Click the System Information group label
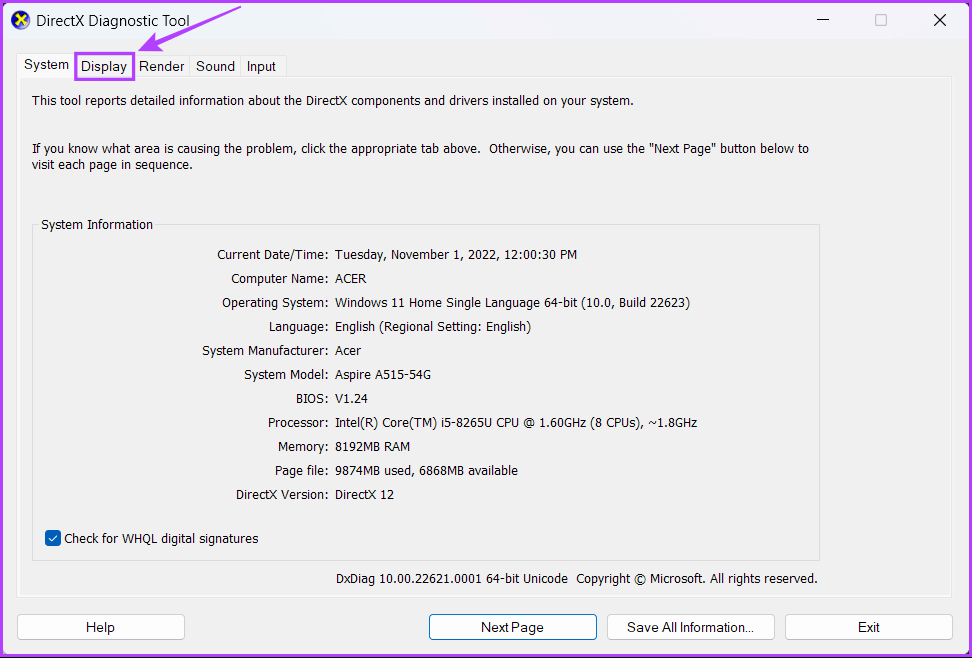Viewport: 972px width, 658px height. (97, 225)
